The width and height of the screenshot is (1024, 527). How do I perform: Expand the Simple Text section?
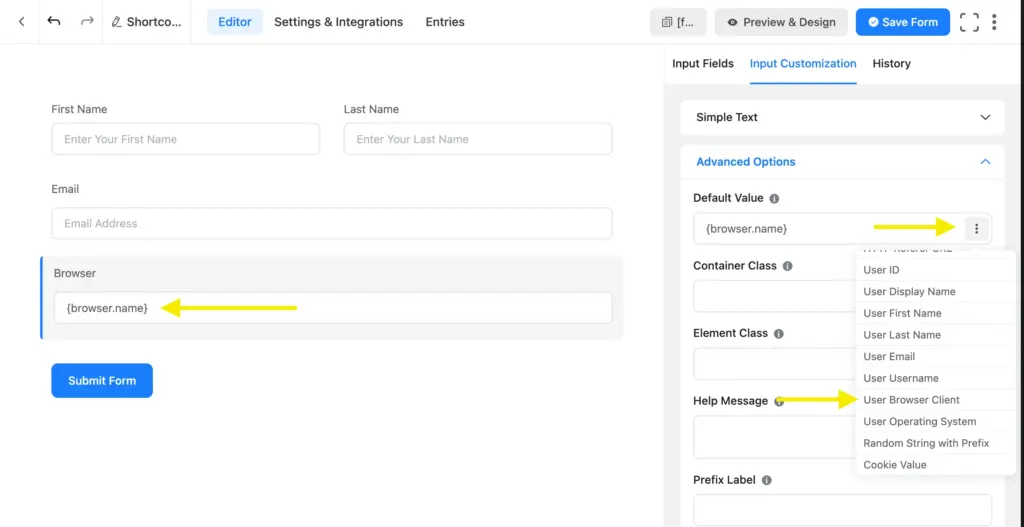[842, 118]
